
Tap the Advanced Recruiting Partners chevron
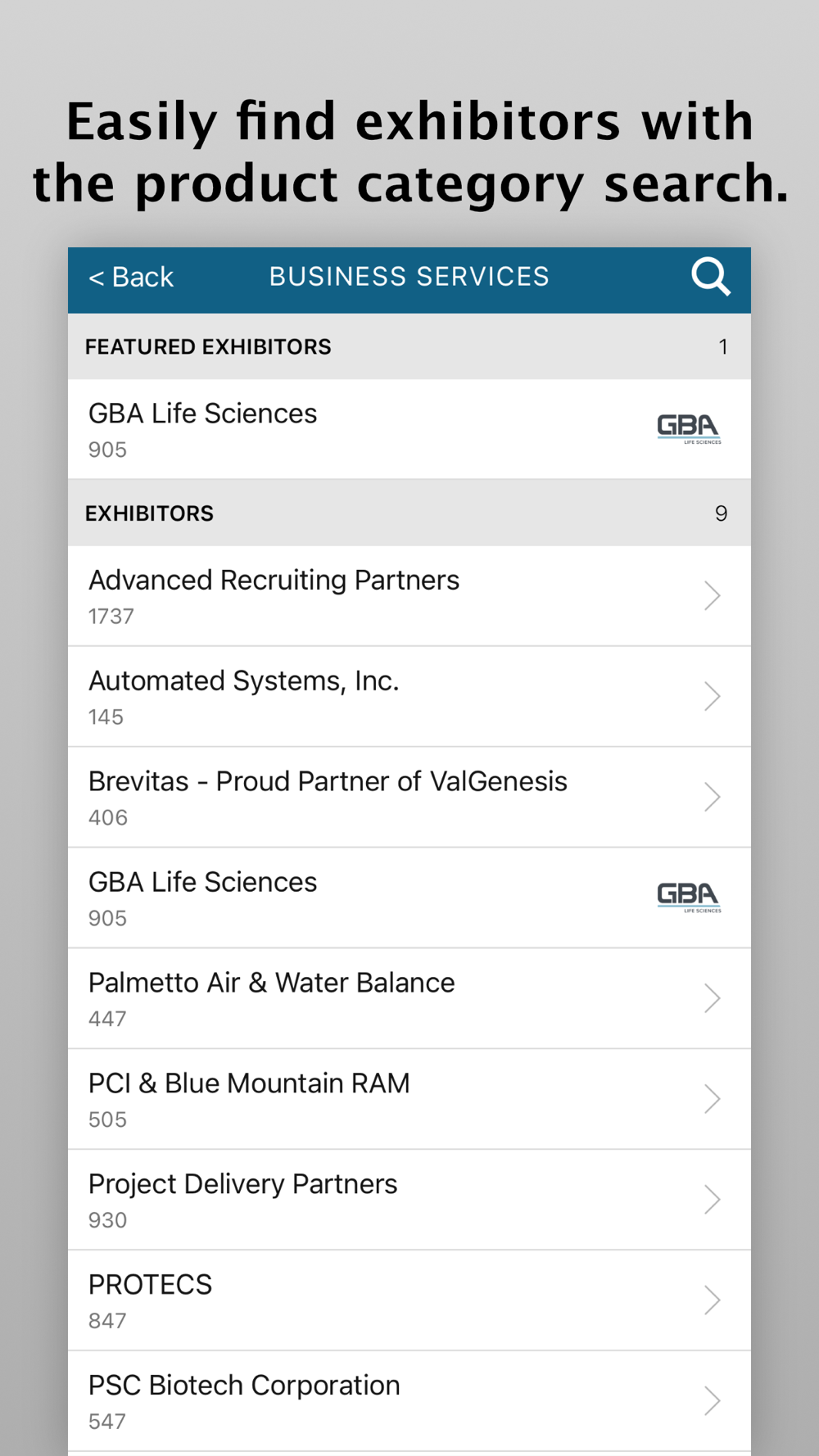coord(712,596)
